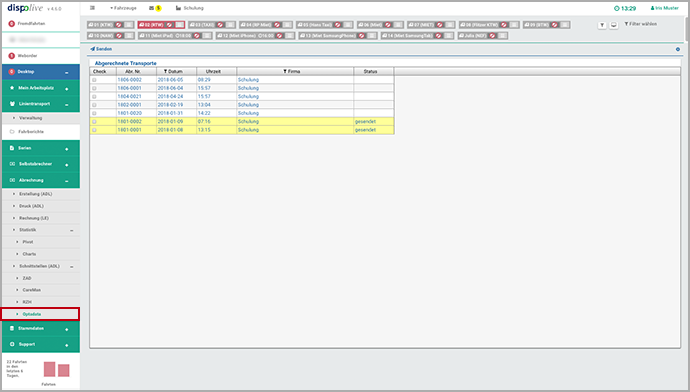Select the Fahrberichte sidebar item
Image resolution: width=690 pixels, height=392 pixels.
(40, 132)
